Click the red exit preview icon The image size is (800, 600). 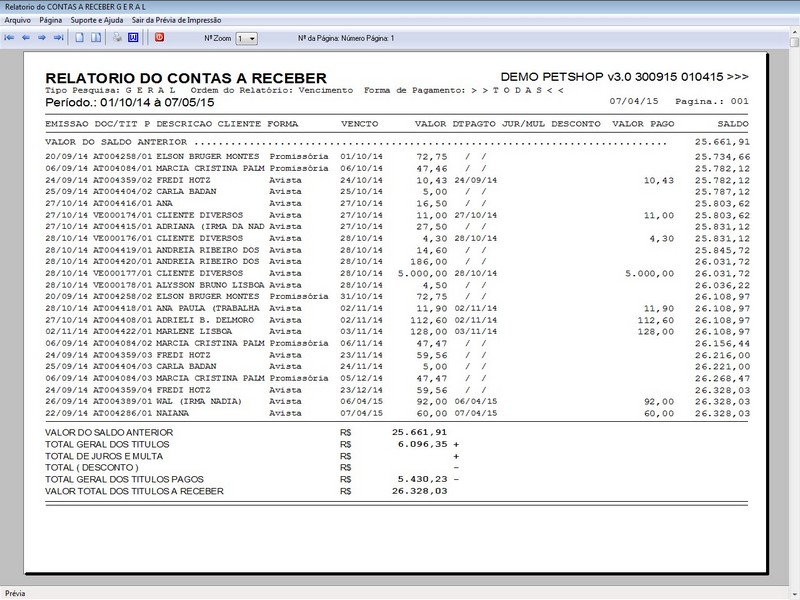[x=159, y=38]
